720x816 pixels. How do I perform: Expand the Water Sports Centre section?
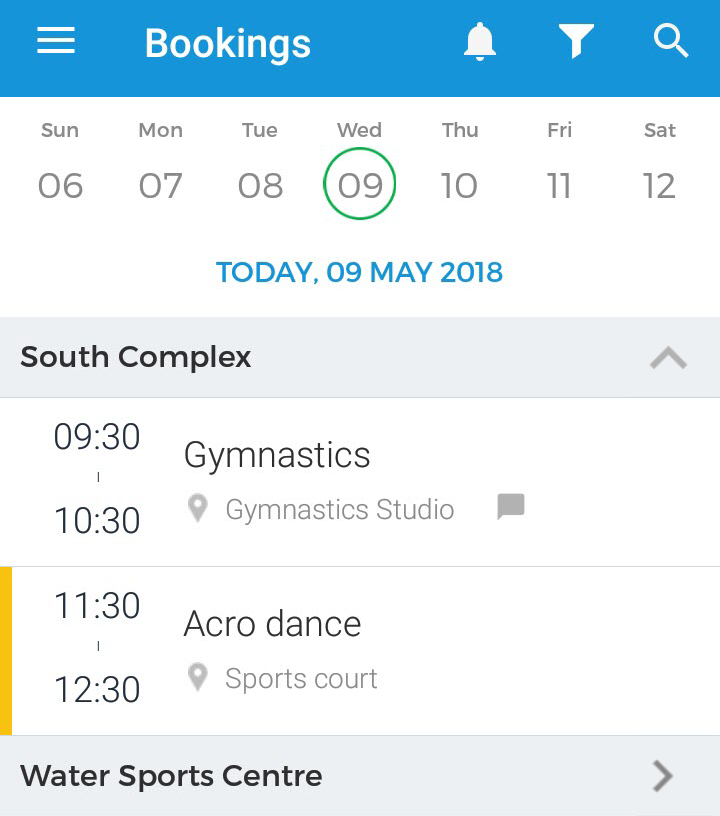point(663,776)
